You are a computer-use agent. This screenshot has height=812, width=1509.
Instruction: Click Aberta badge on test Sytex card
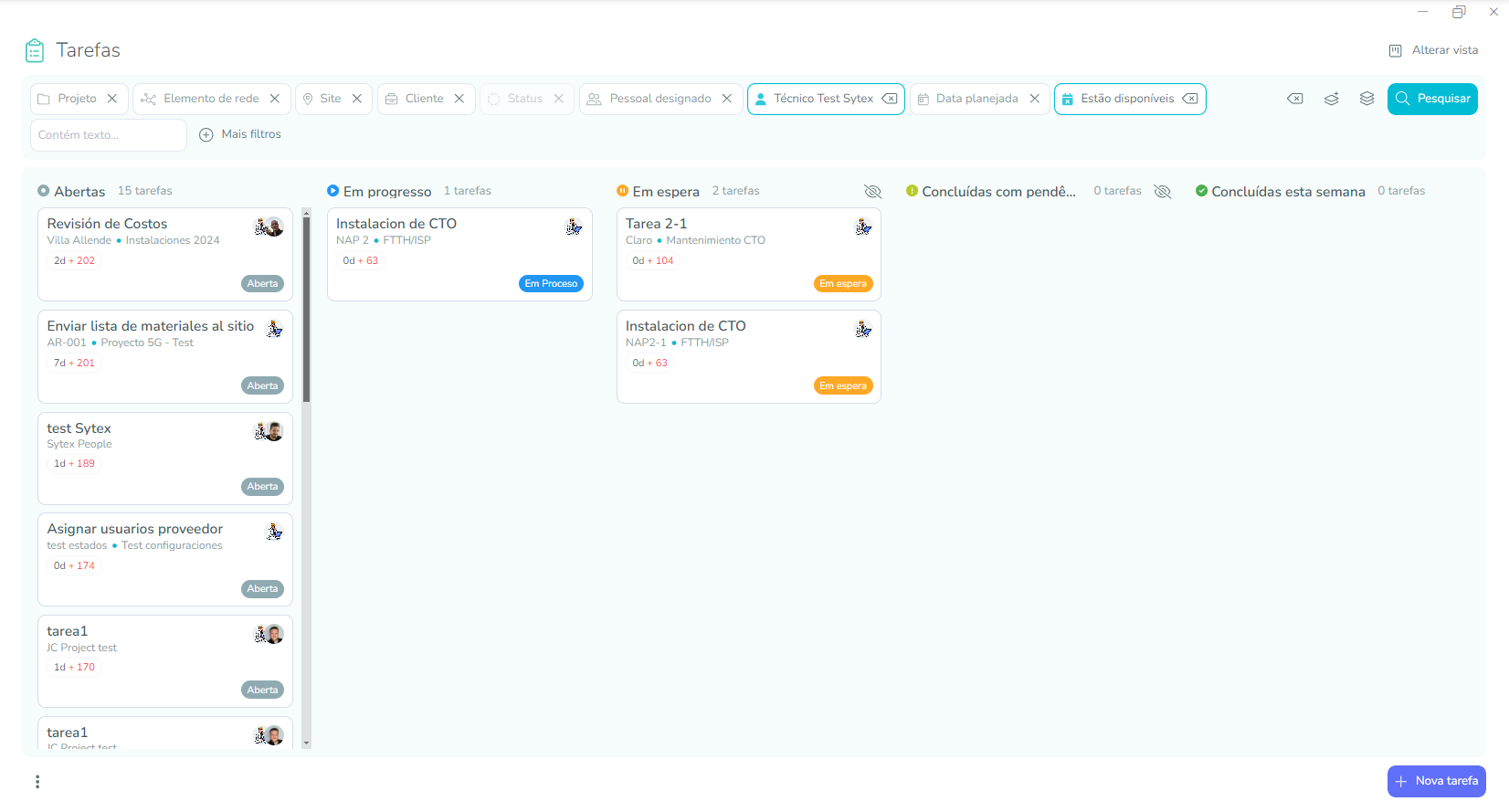(262, 487)
